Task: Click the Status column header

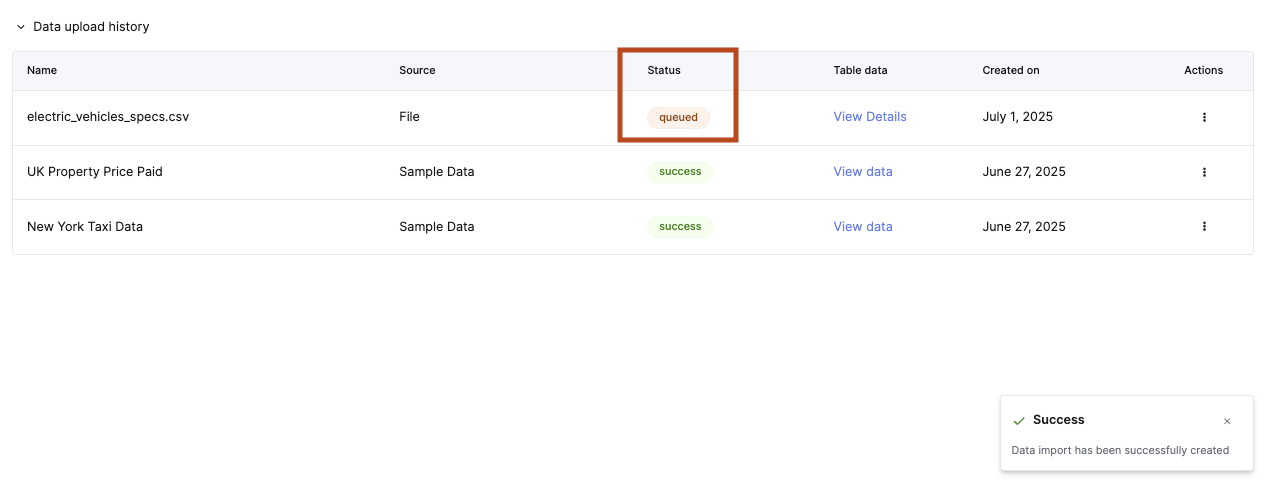Action: [x=663, y=70]
